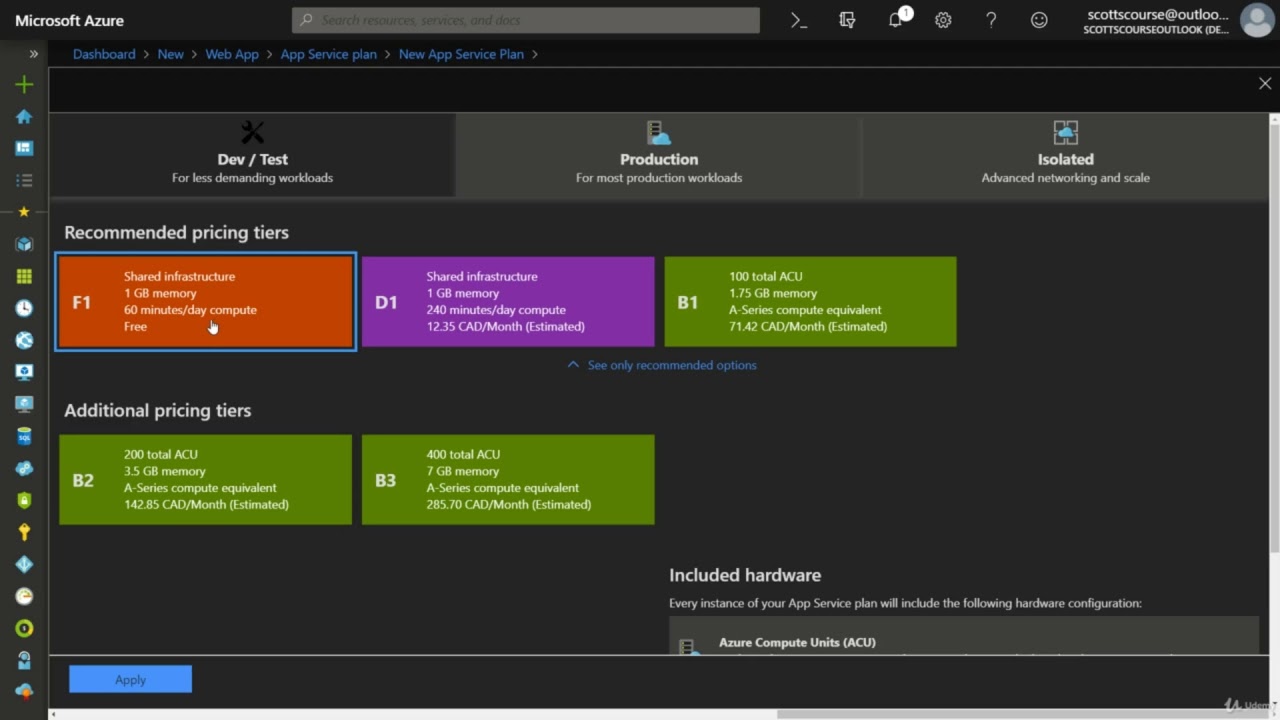The width and height of the screenshot is (1280, 720).
Task: Click the search resources input field
Action: [526, 20]
